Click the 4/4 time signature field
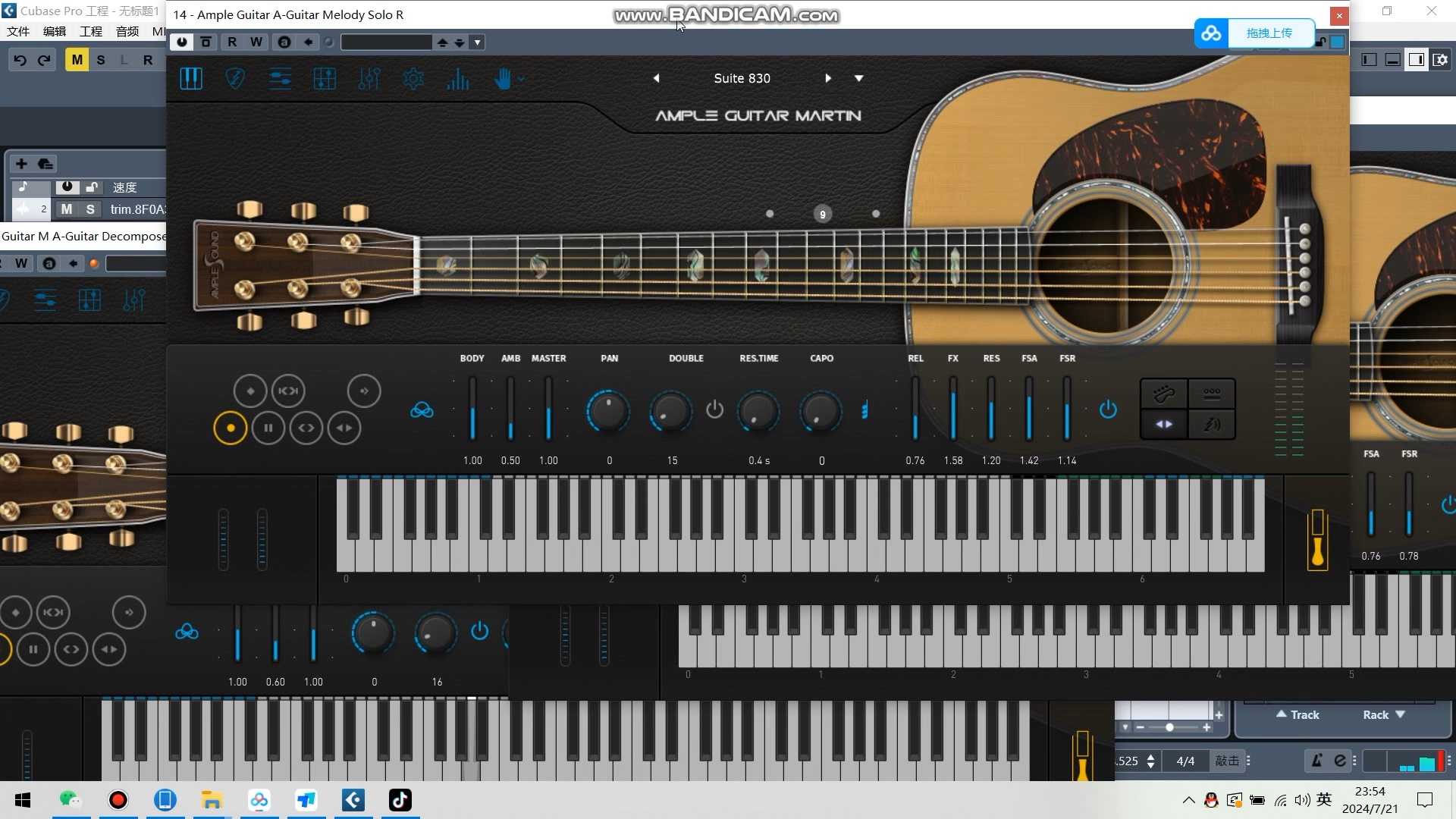Screen dimensions: 1456x819 [1185, 761]
